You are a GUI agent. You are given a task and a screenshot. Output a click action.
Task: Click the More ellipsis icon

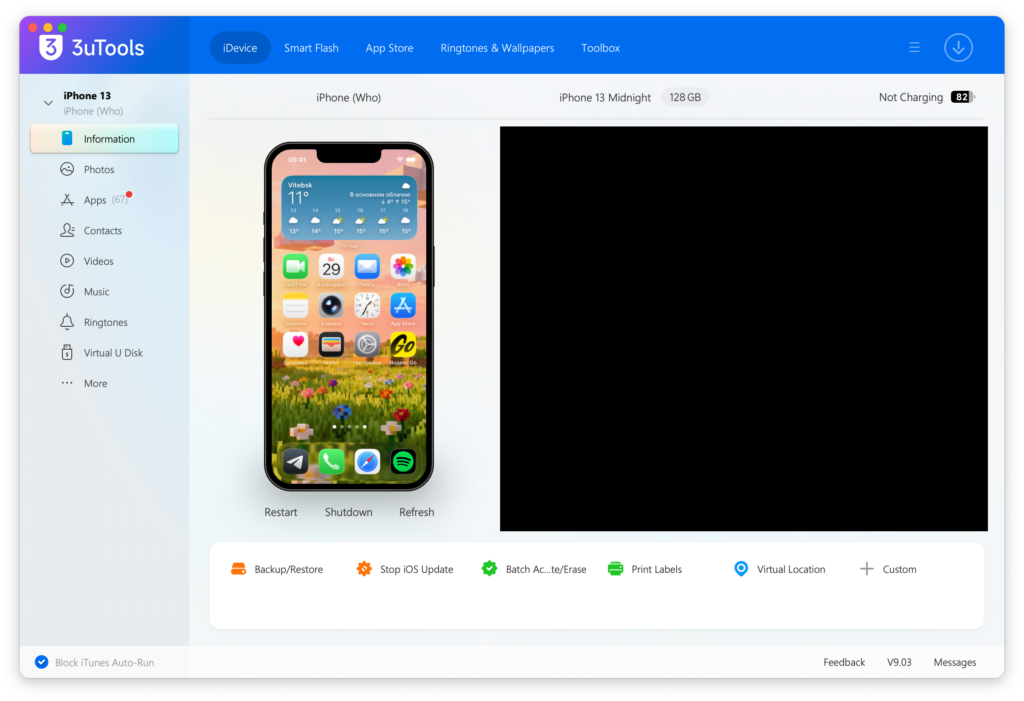coord(67,383)
